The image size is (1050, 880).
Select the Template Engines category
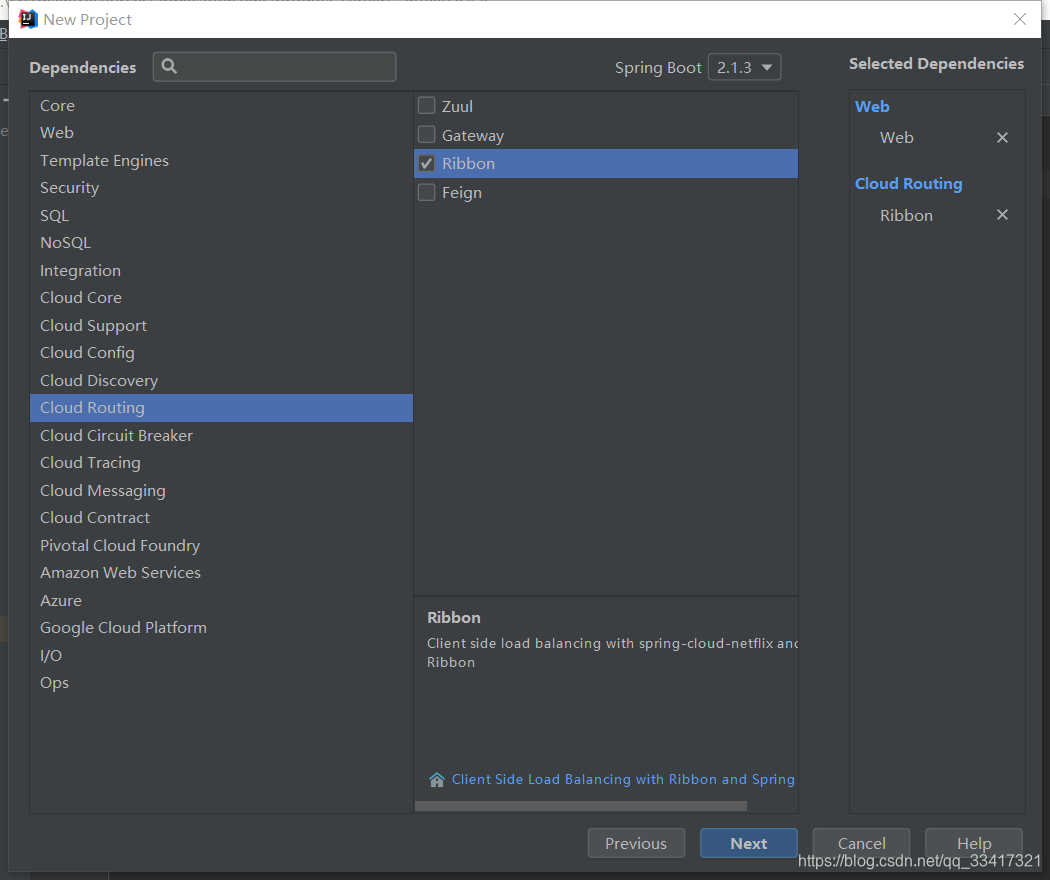(221, 161)
